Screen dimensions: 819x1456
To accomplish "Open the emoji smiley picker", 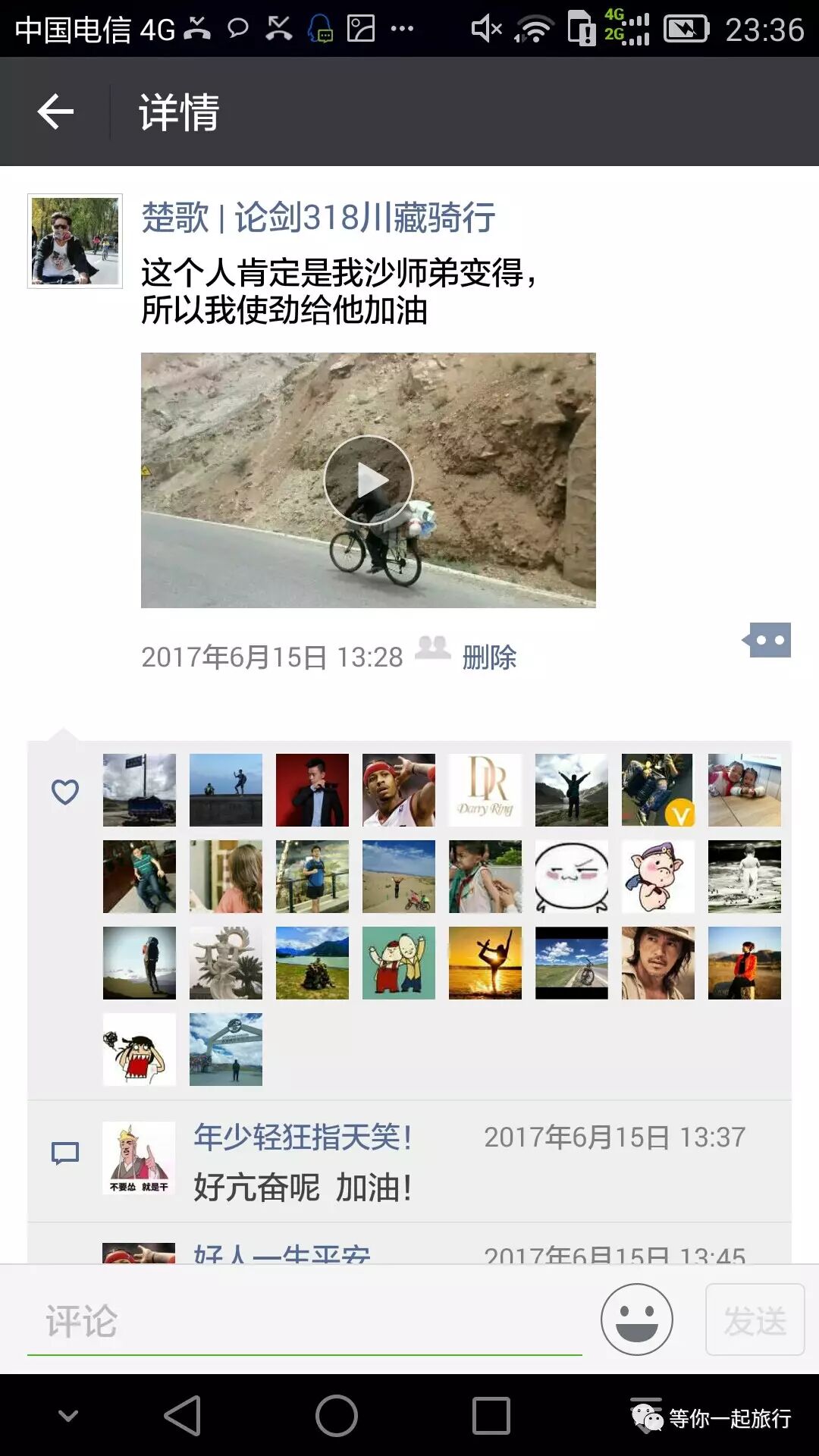I will pos(637,1319).
